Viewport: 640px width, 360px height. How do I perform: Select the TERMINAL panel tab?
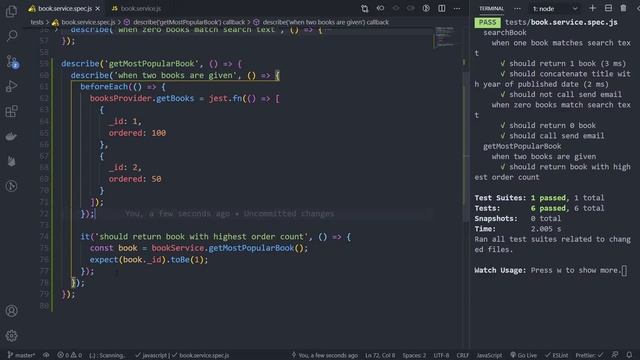pyautogui.click(x=491, y=9)
